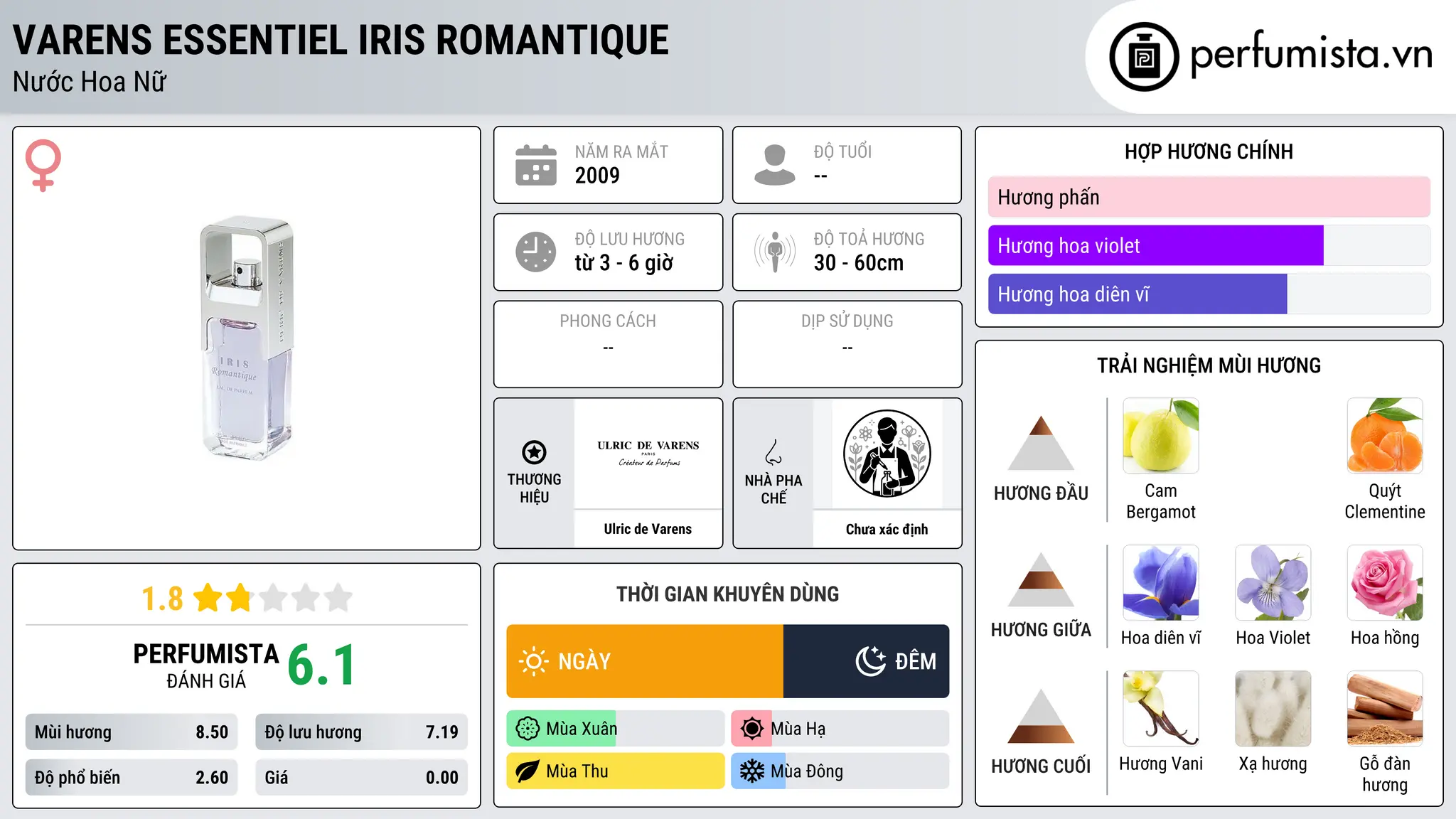This screenshot has width=1456, height=819.
Task: Click the perfumista.vn site name
Action: tap(1311, 54)
